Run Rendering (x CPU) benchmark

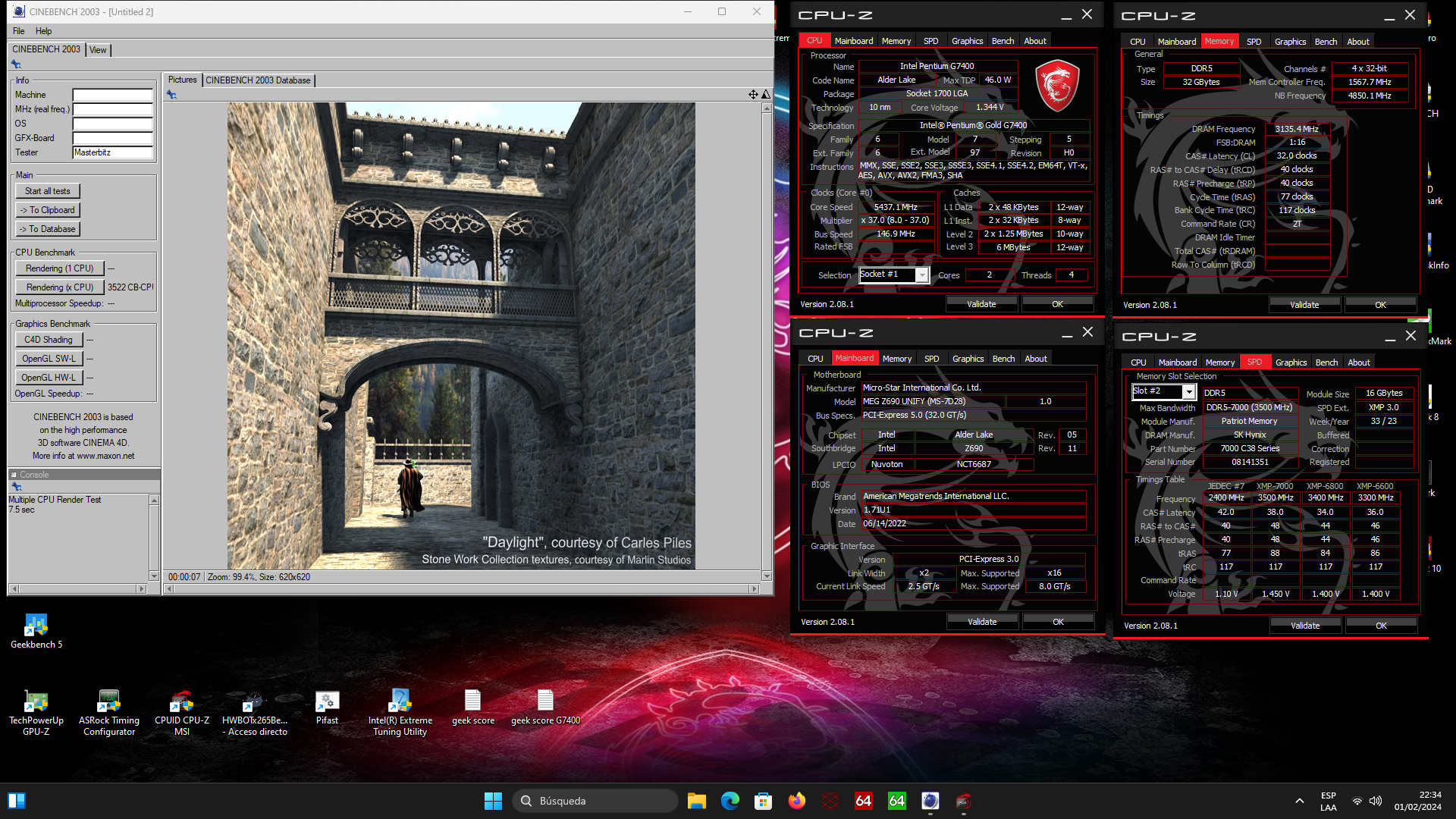pyautogui.click(x=59, y=287)
